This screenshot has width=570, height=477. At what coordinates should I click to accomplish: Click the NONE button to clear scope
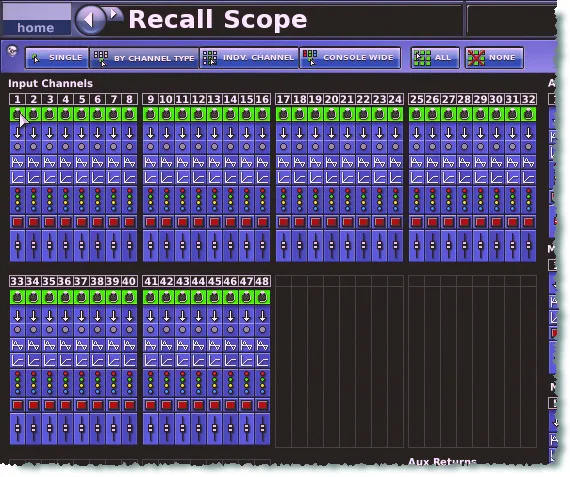(x=494, y=57)
